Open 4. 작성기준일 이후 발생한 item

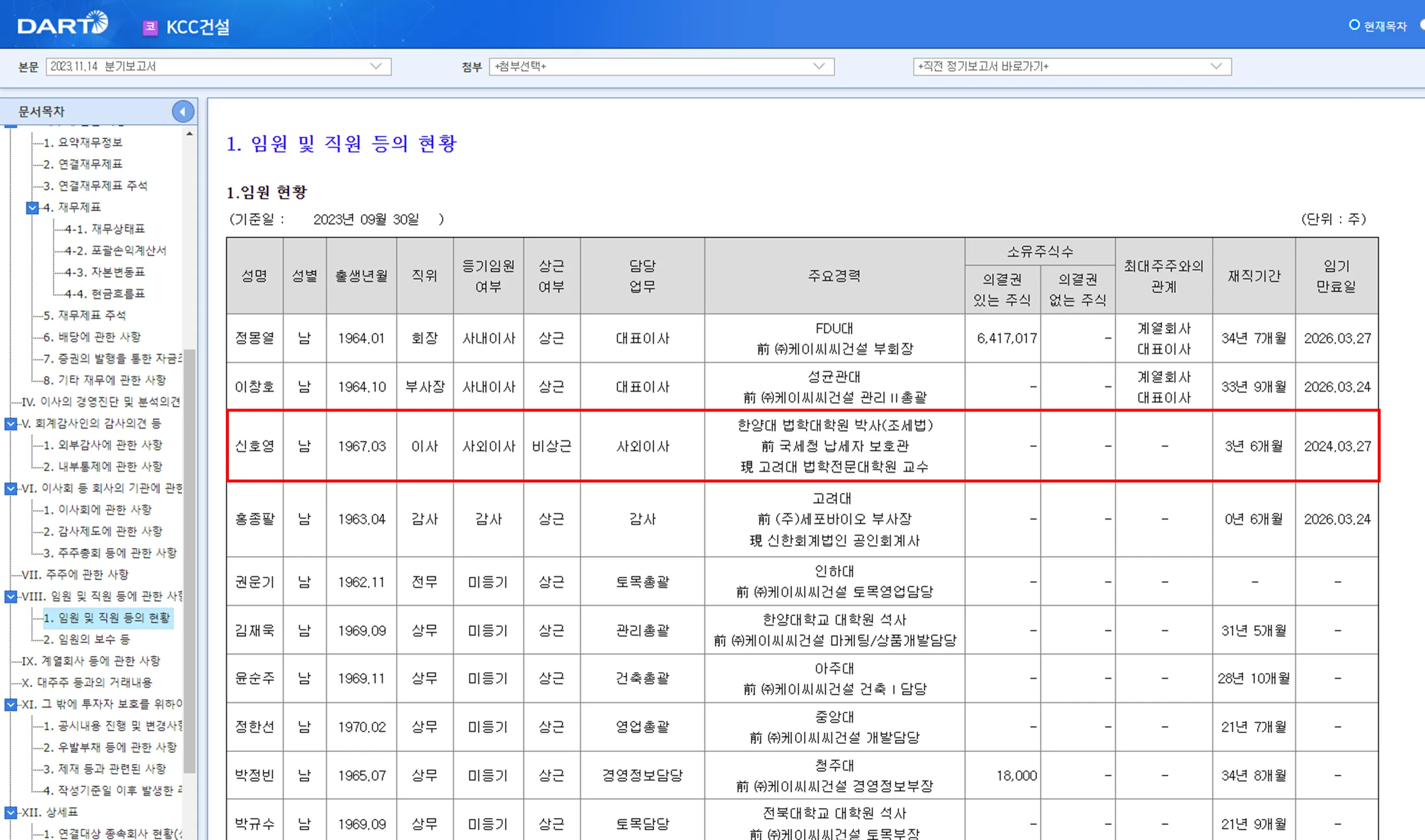[113, 790]
